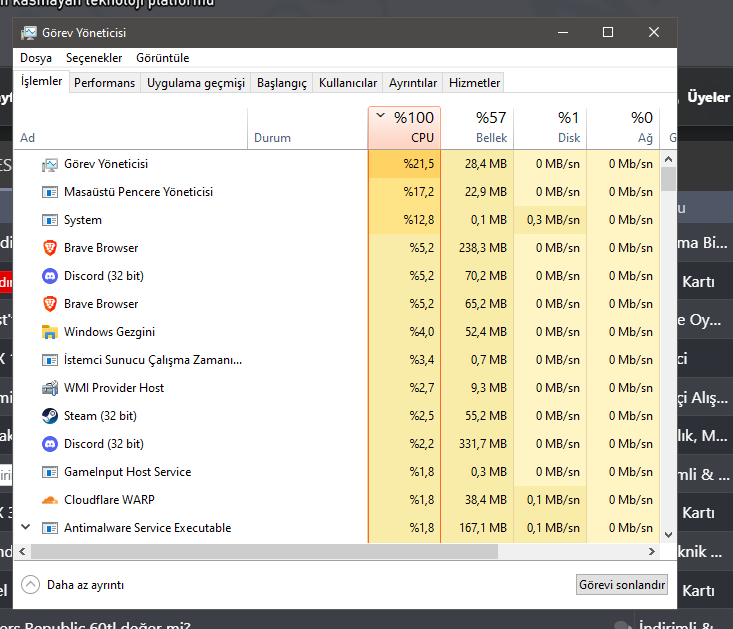Click the vertical scrollbar thumb
This screenshot has height=629, width=733.
[x=668, y=179]
